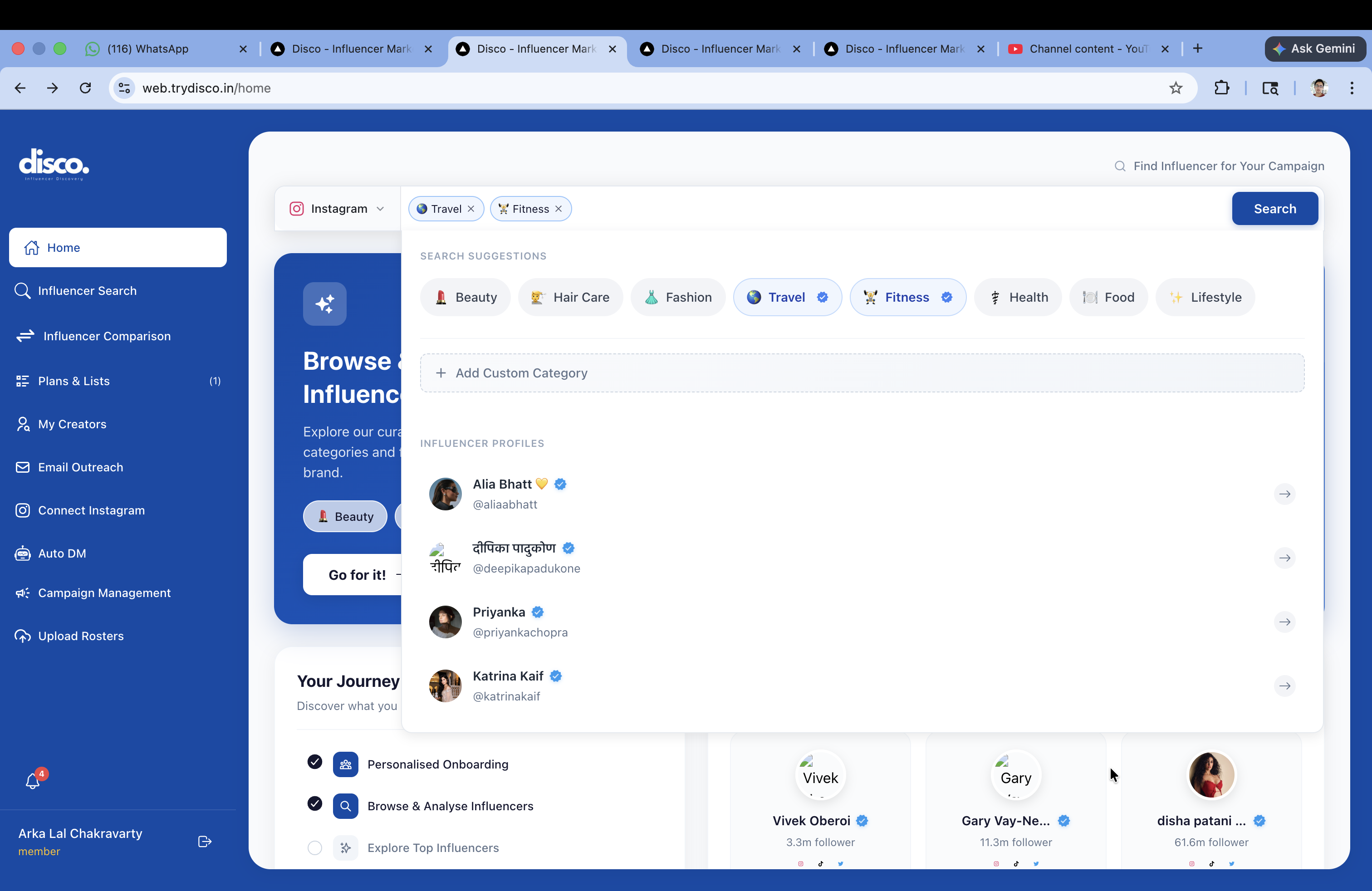Check the Explore Top Influencers circle

pos(315,848)
